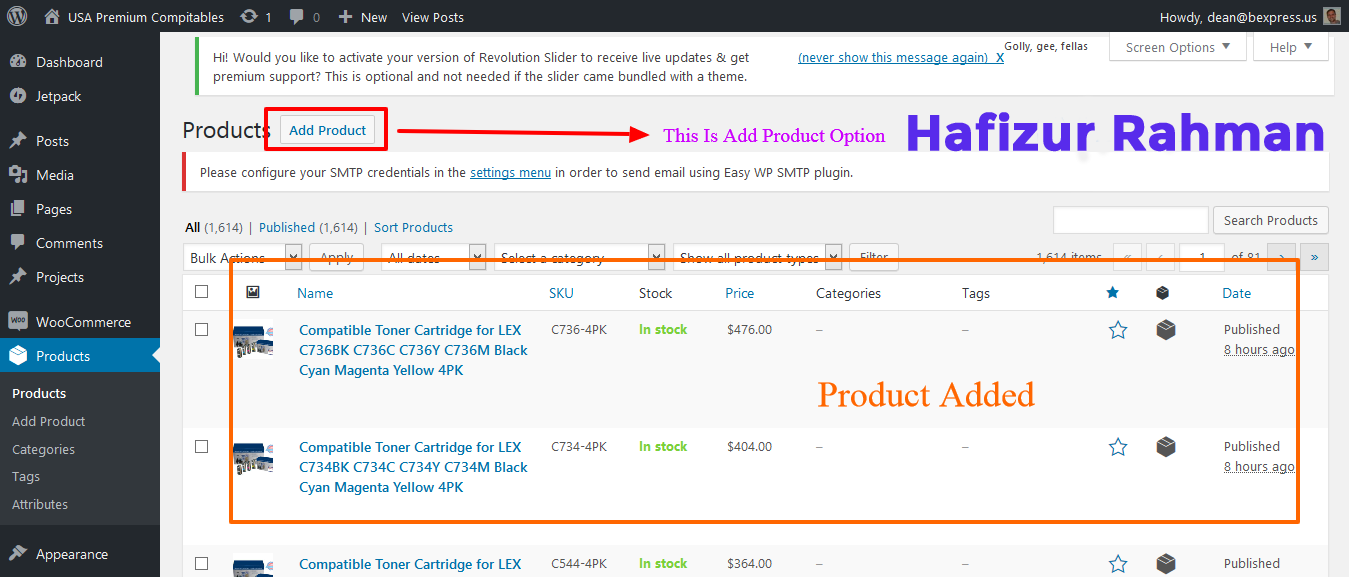1349x577 pixels.
Task: Click the Posts pushpin icon
Action: (x=18, y=141)
